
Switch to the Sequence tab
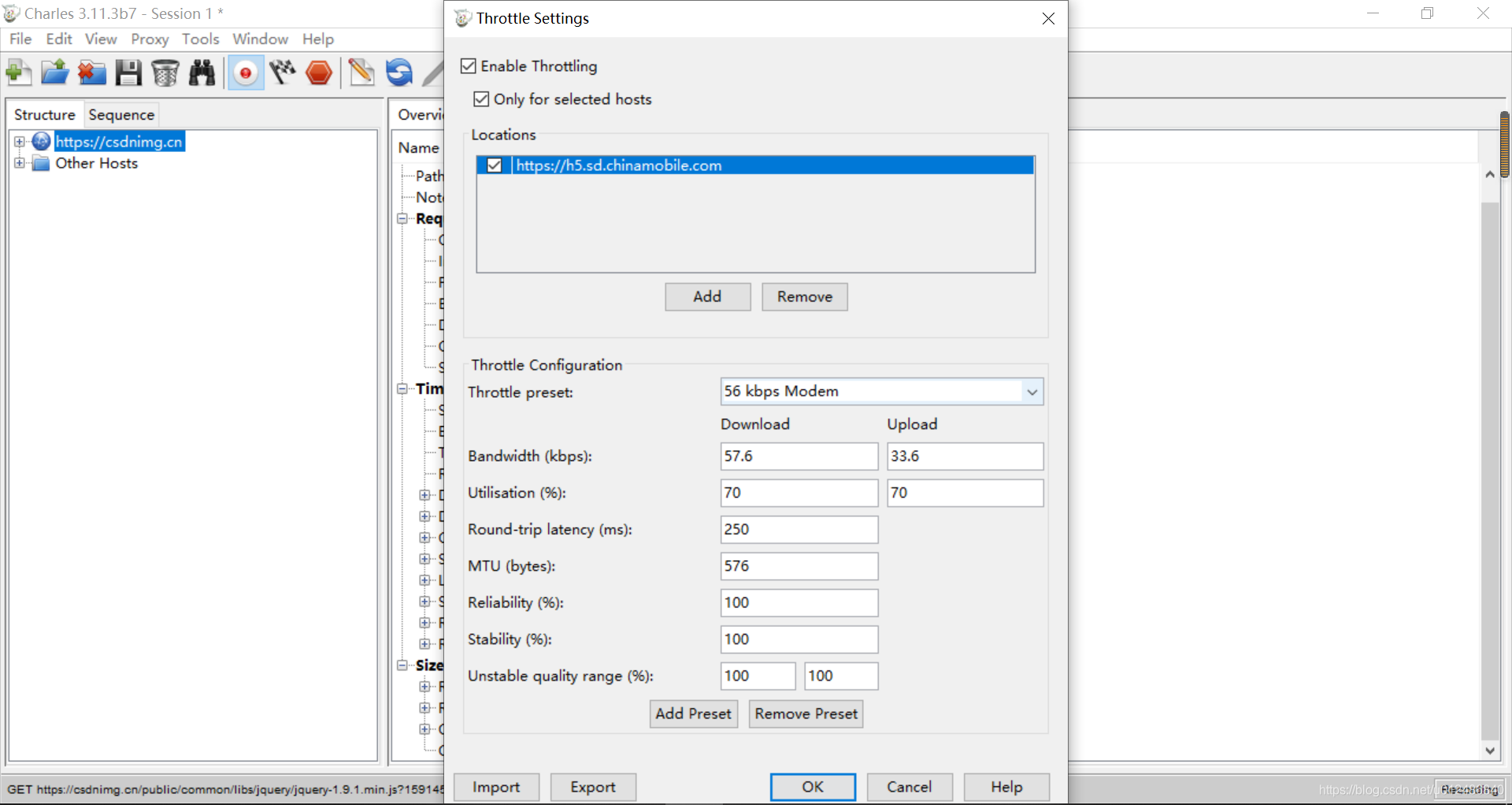click(x=121, y=115)
